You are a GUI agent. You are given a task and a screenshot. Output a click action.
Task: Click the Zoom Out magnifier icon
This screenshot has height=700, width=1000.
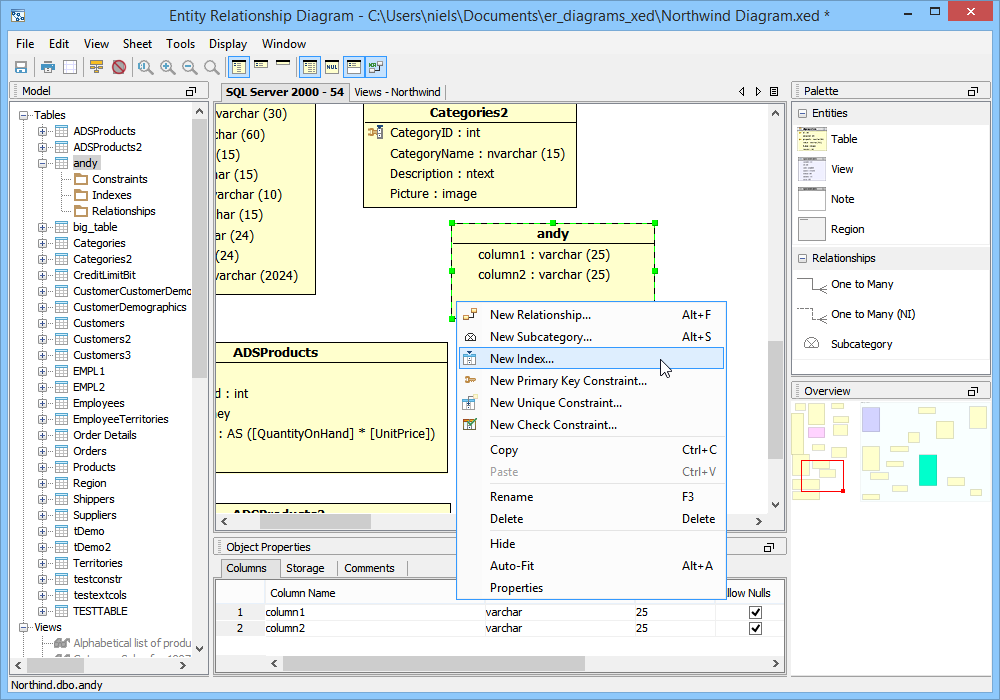(x=189, y=67)
